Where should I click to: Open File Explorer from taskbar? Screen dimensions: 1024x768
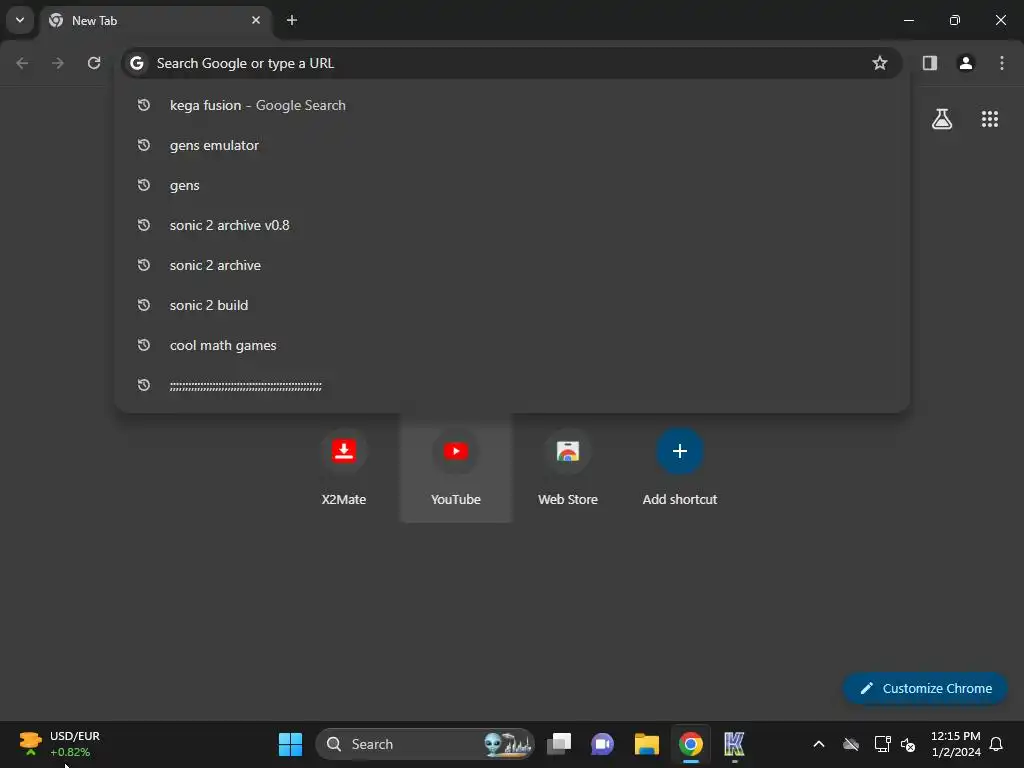647,744
